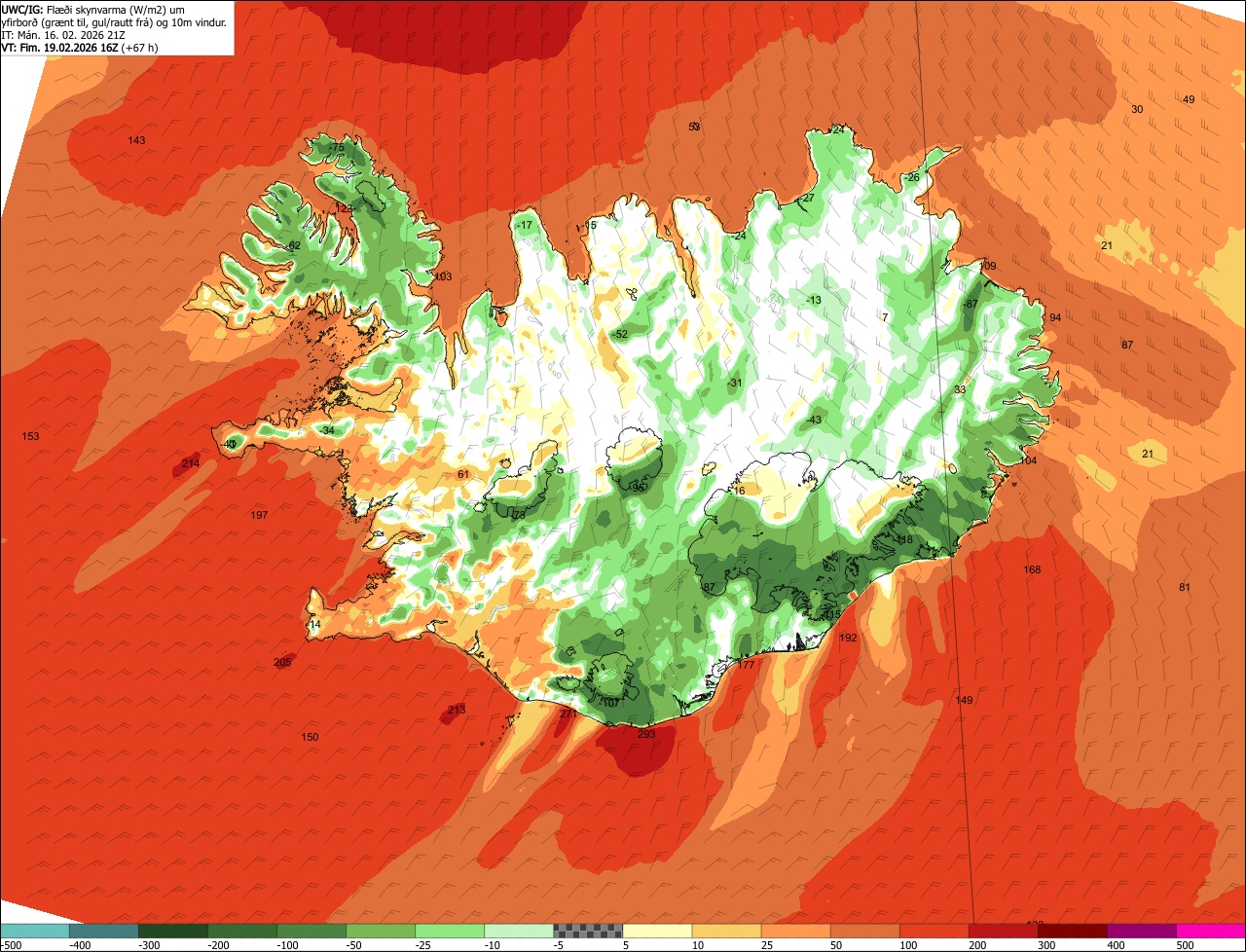
Task: Click the map value '271' near the south coast
Action: (568, 714)
